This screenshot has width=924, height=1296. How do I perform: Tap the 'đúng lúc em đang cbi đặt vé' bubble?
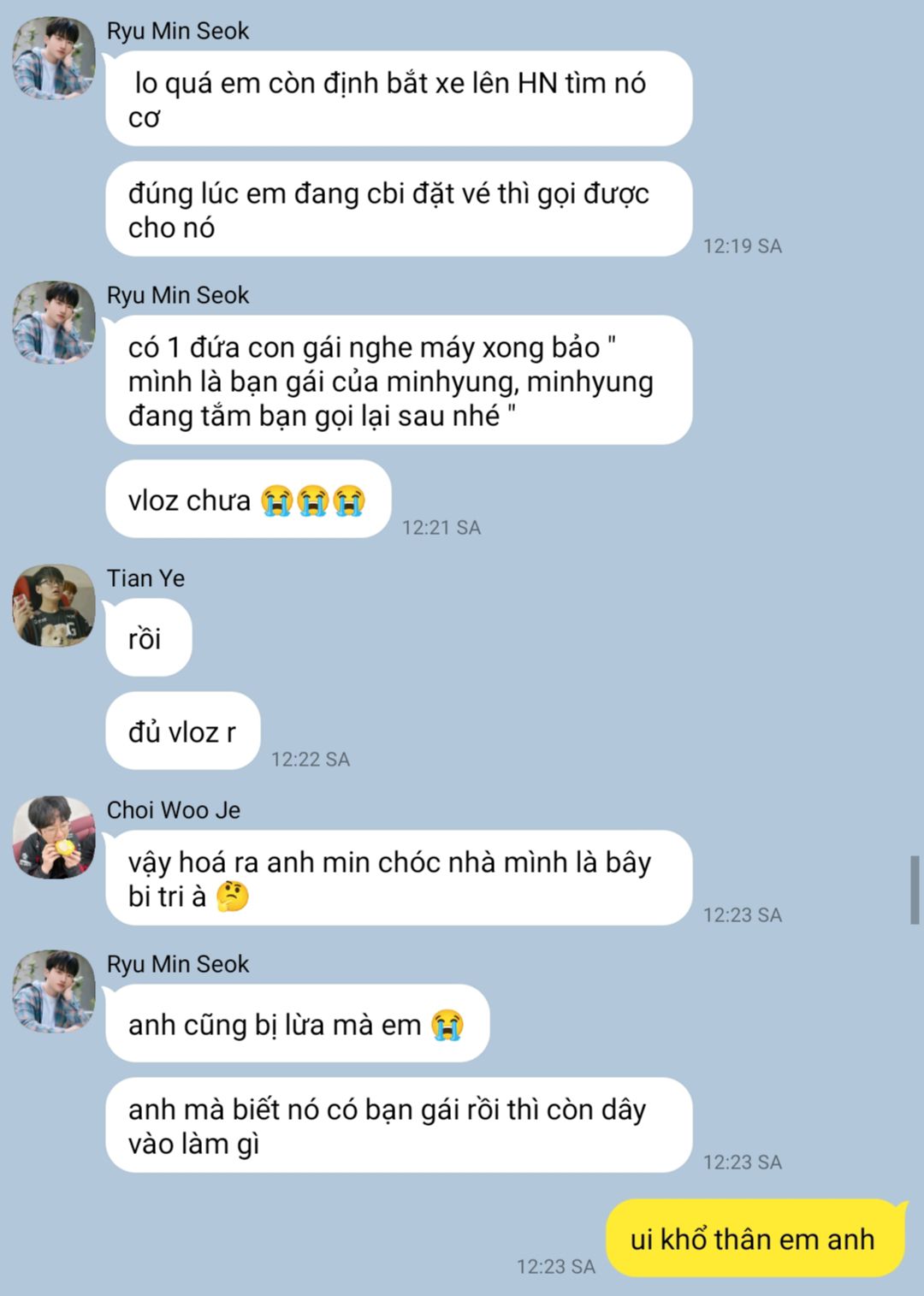coord(399,210)
